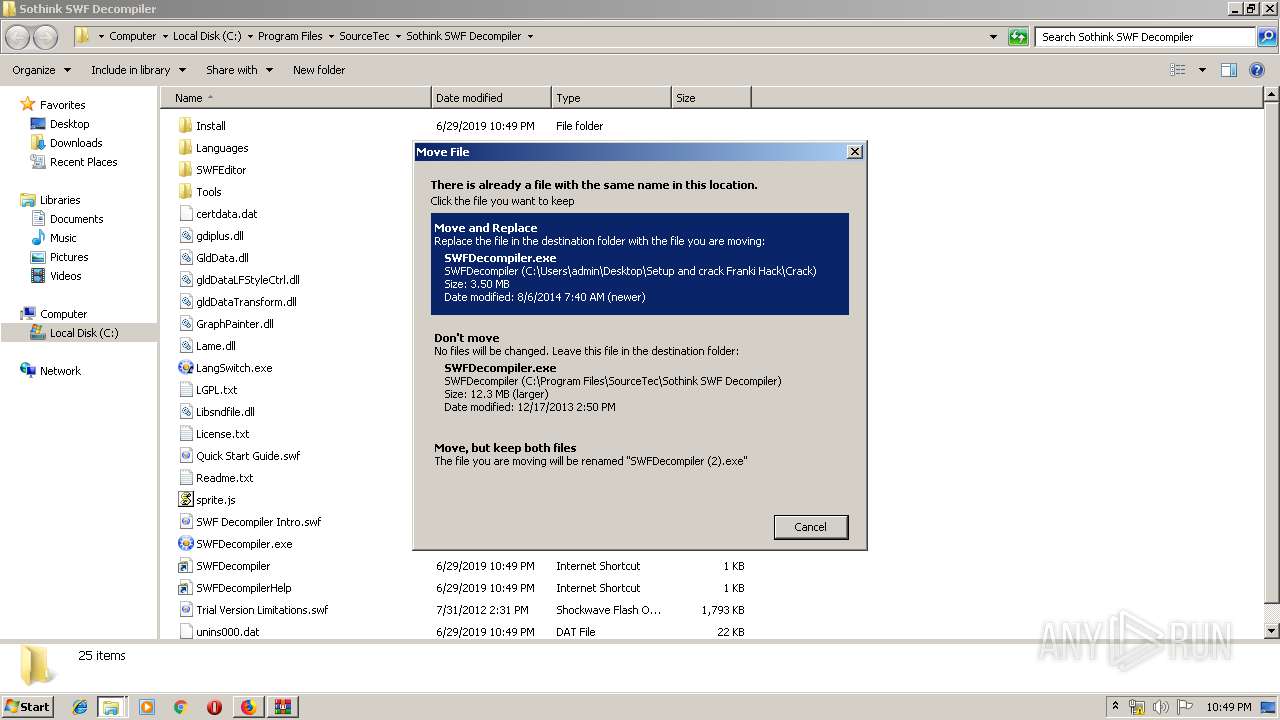Expand the Computer breadcrumb arrow
Viewport: 1280px width, 720px height.
[165, 37]
